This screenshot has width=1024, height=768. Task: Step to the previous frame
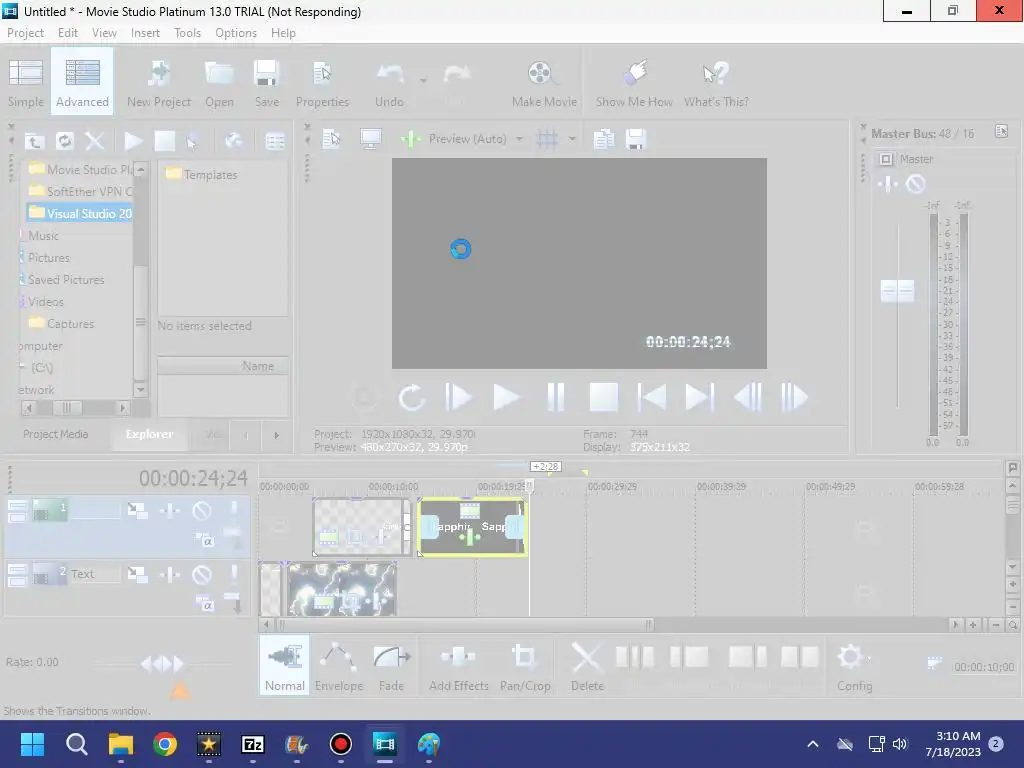coord(748,396)
